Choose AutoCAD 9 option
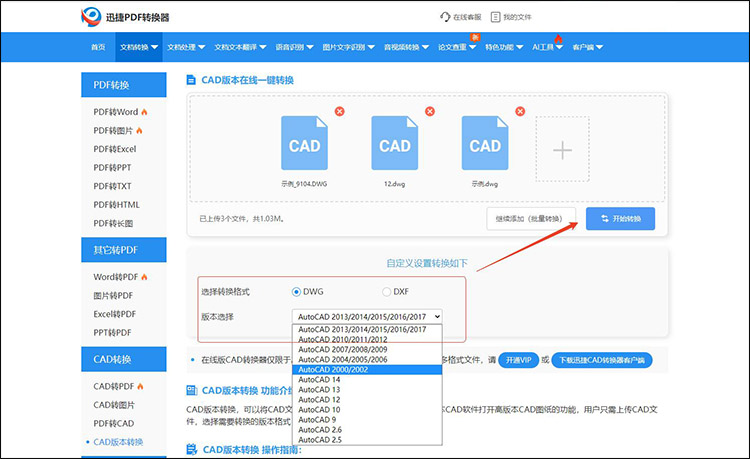 point(367,420)
